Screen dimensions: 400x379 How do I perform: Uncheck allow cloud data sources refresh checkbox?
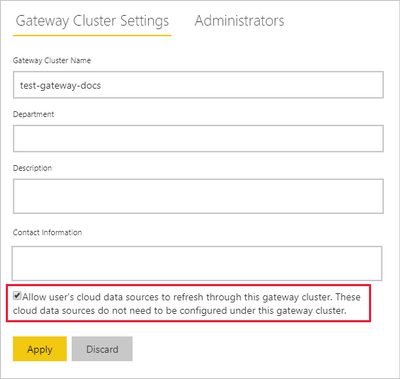pos(17,296)
